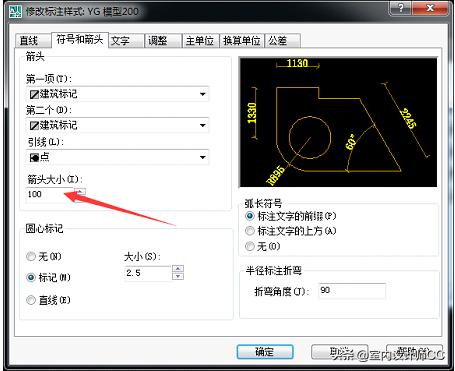Click the 折弯角度 input field
The width and height of the screenshot is (455, 371).
352,291
